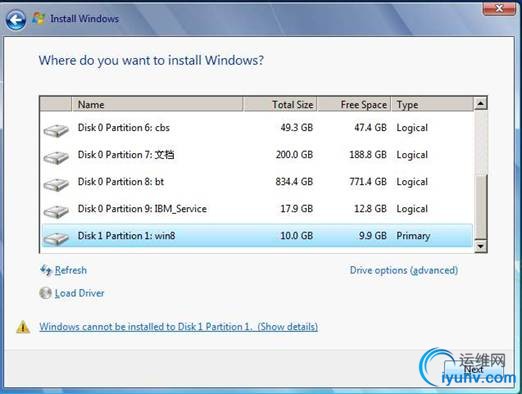Sort by Type column header
Screen dimensions: 522x394
(432, 104)
